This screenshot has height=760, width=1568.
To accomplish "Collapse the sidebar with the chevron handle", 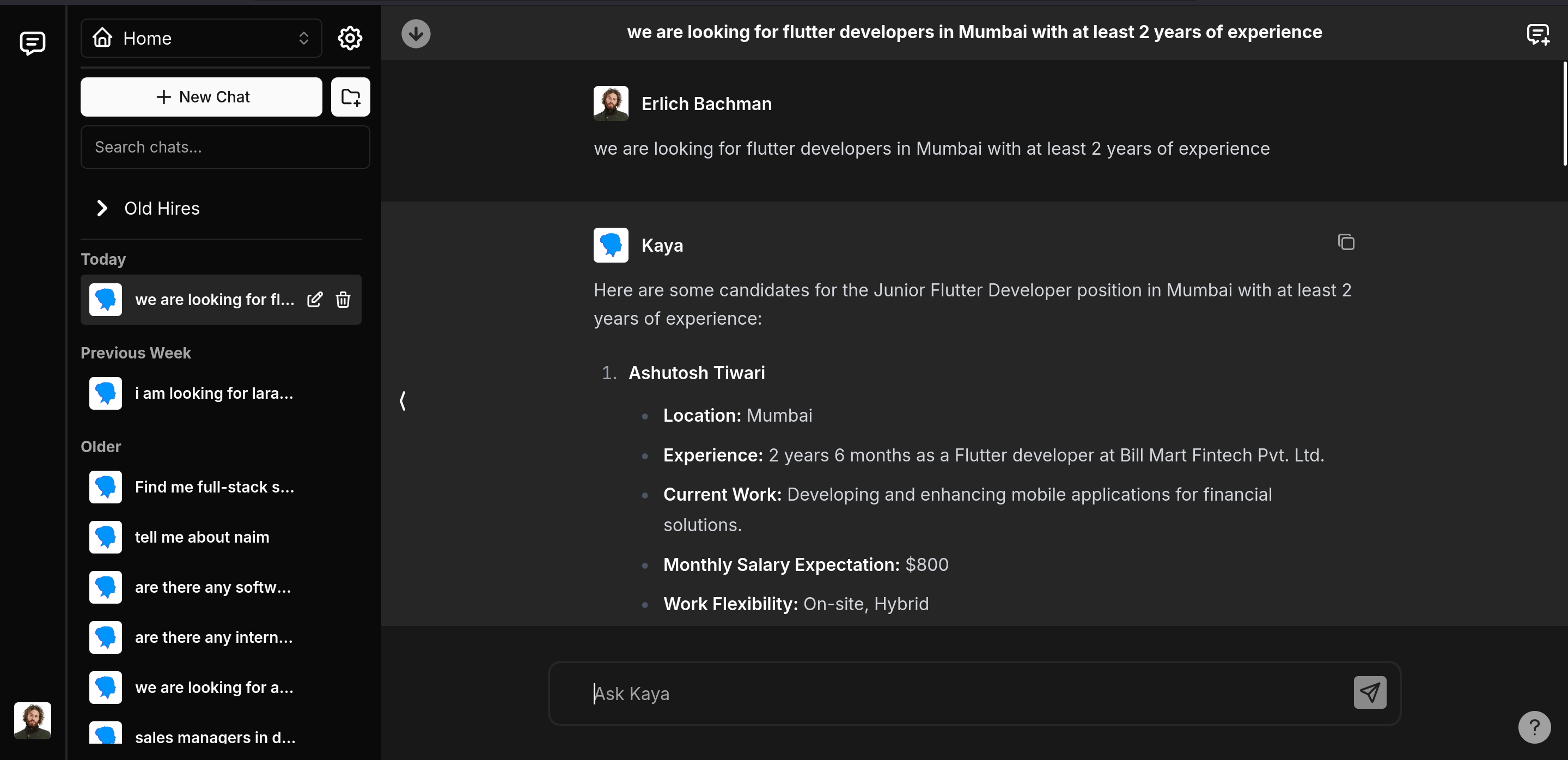I will click(402, 400).
